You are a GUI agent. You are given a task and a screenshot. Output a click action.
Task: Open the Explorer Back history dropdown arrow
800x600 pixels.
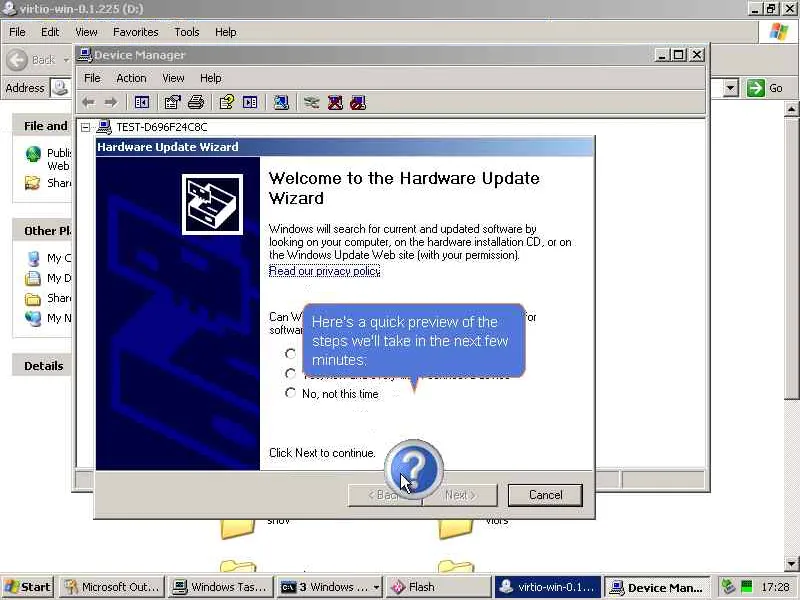(66, 60)
